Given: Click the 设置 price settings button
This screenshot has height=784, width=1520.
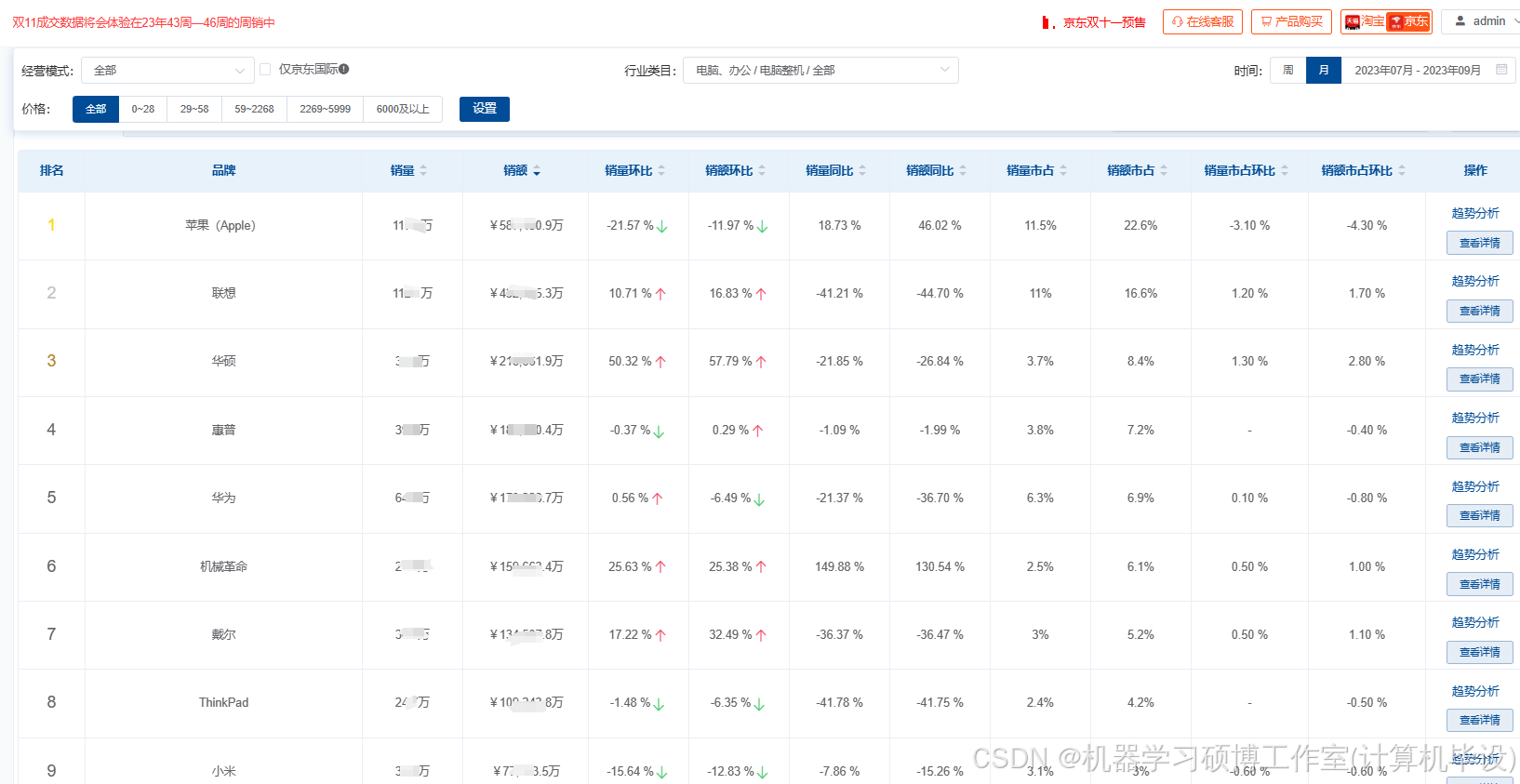Looking at the screenshot, I should pyautogui.click(x=485, y=109).
